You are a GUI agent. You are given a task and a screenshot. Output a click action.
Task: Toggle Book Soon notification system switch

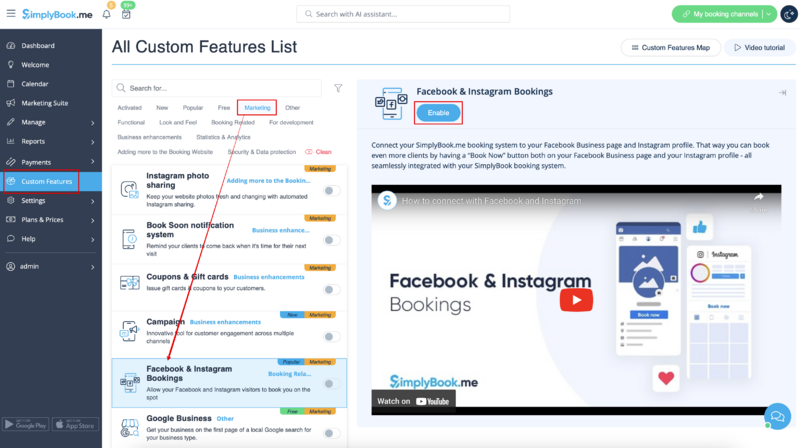click(332, 240)
